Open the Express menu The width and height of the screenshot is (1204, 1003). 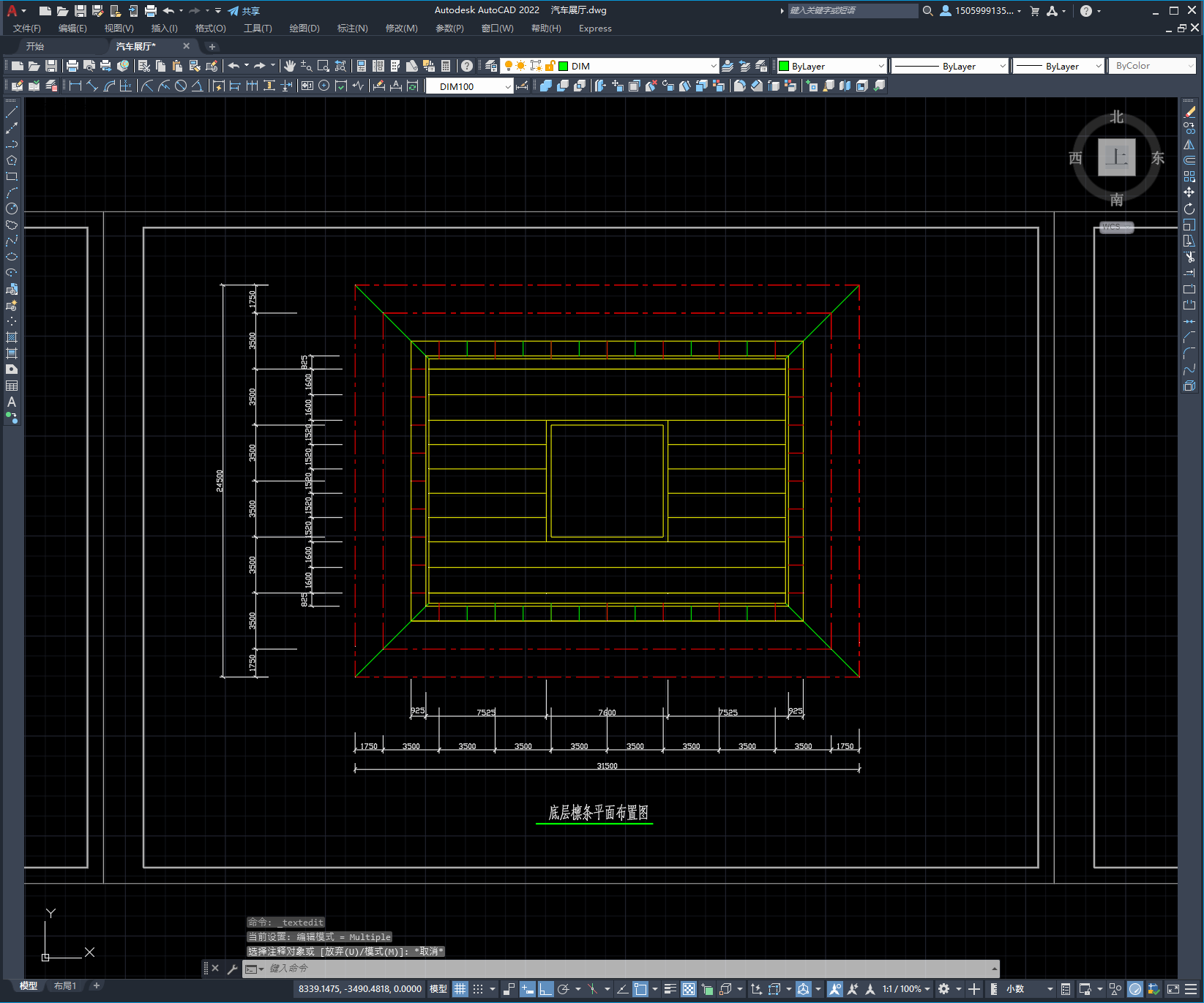595,29
